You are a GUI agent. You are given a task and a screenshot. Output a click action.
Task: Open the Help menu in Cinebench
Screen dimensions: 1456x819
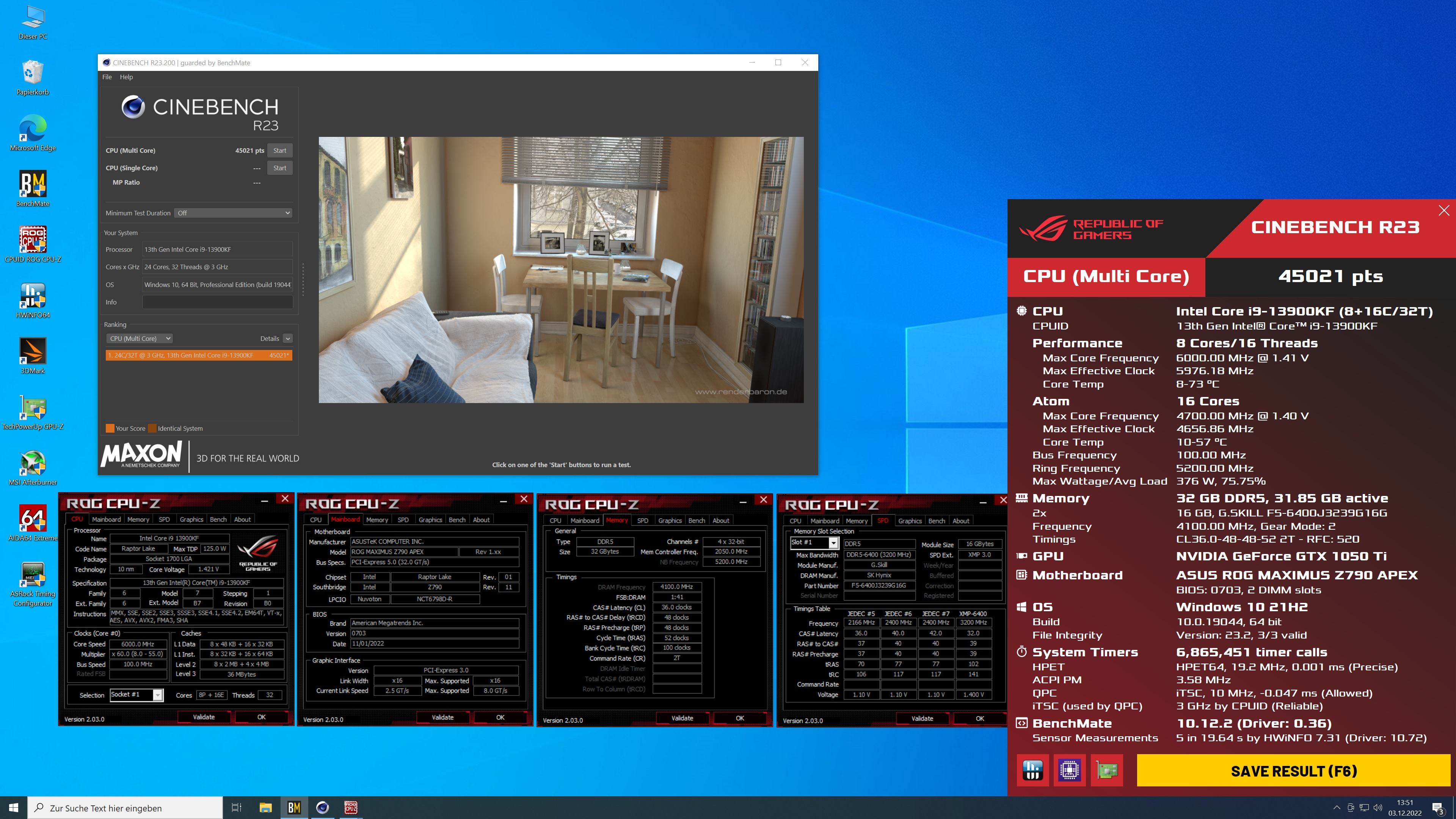(126, 77)
